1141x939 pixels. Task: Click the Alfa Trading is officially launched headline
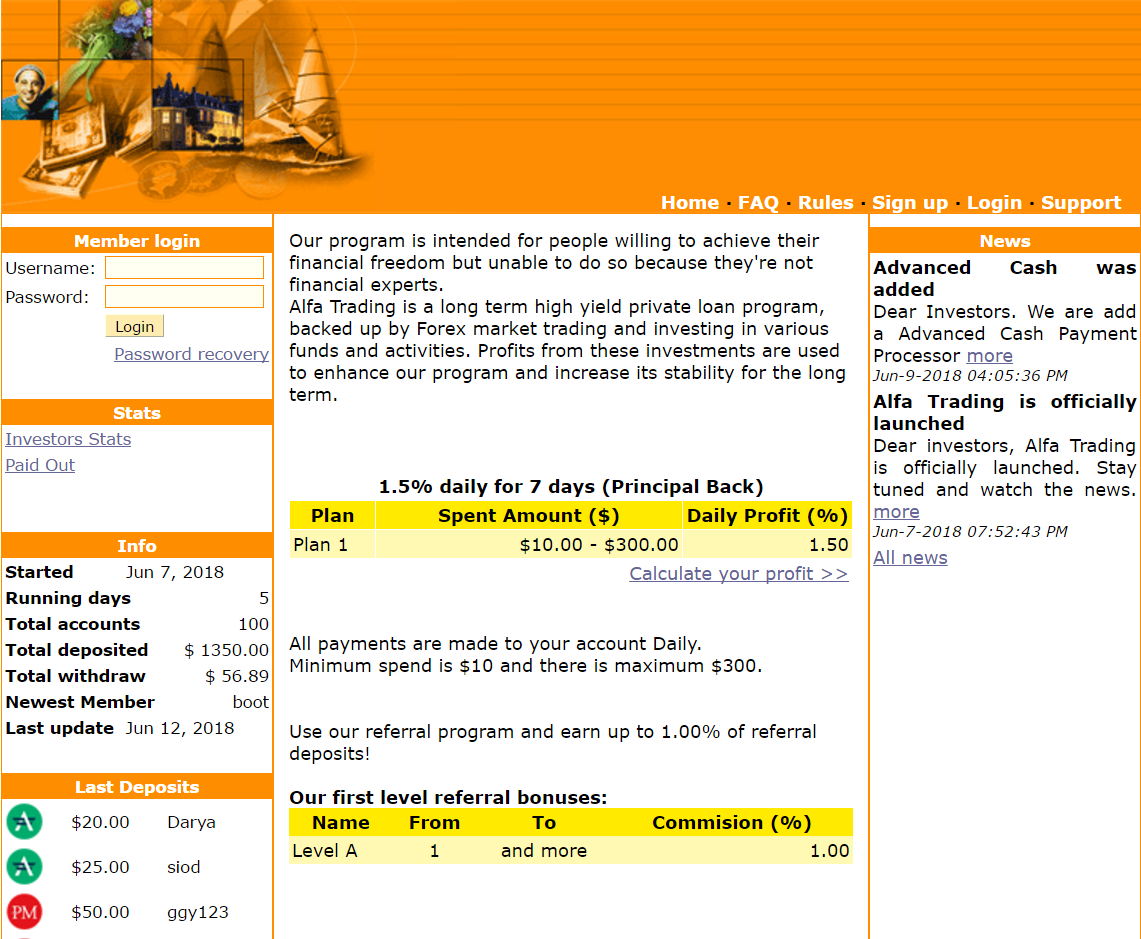1005,413
